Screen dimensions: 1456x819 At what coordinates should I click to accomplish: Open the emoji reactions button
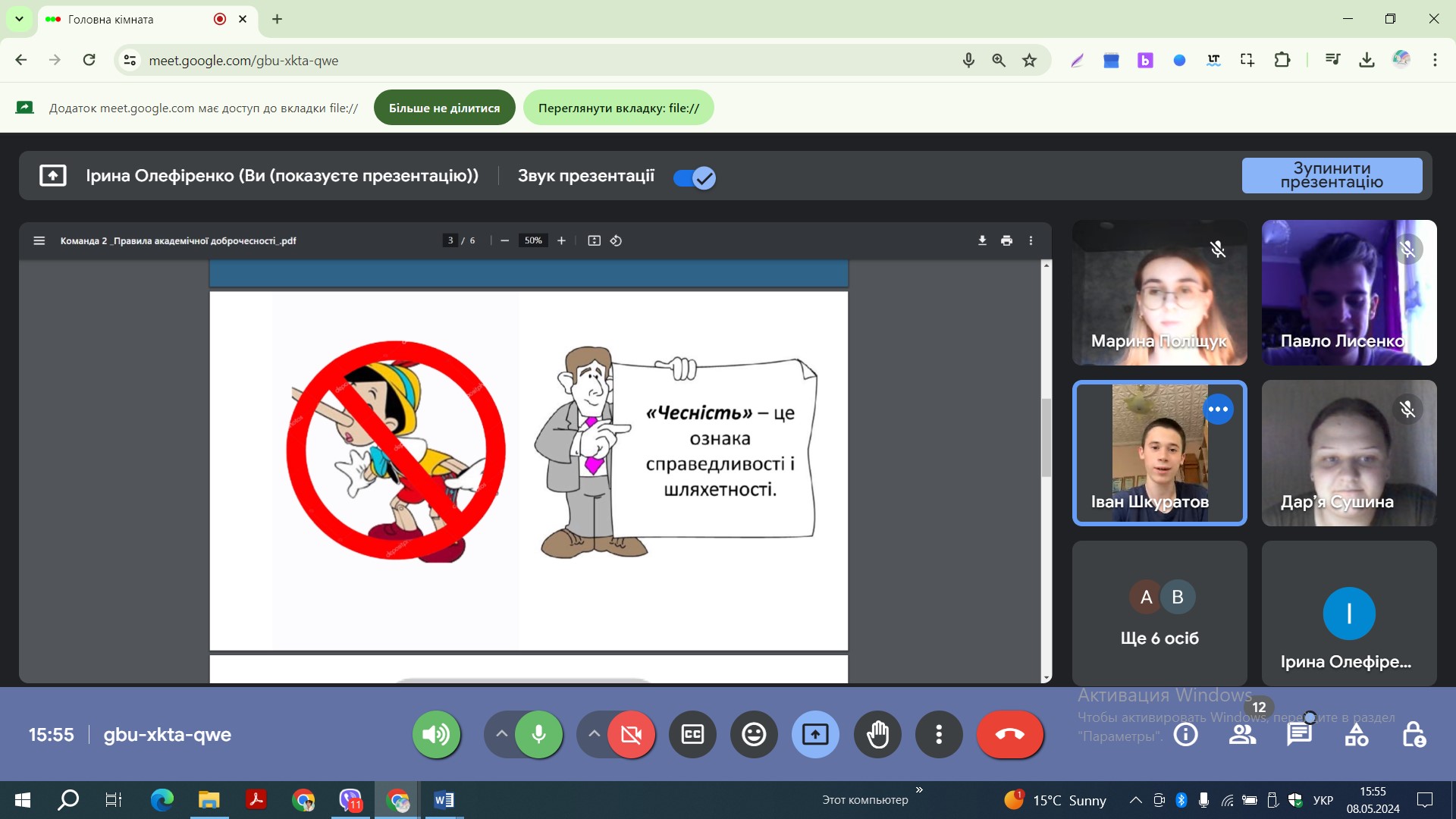[754, 734]
